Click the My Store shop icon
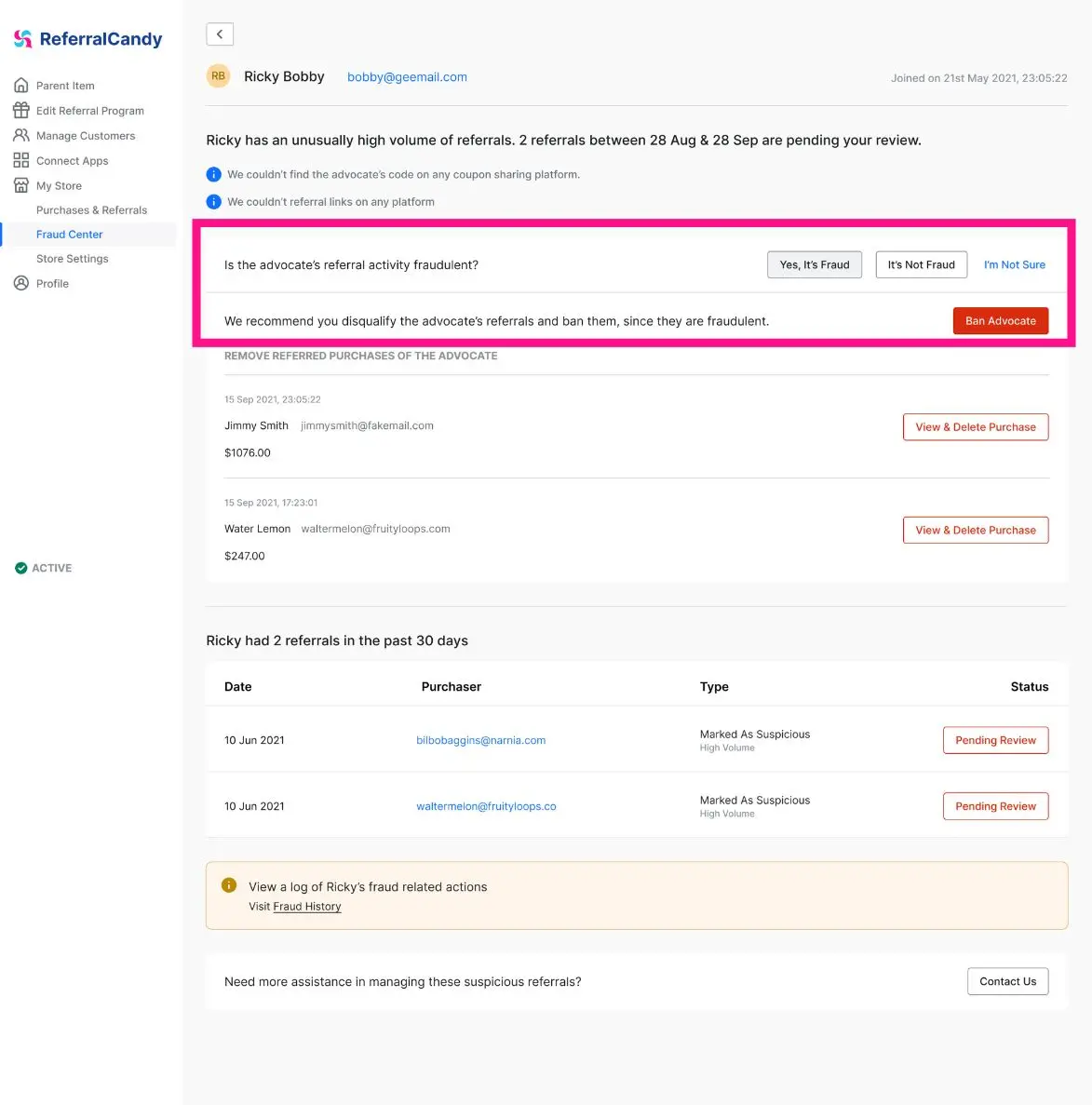1092x1105 pixels. coord(21,185)
